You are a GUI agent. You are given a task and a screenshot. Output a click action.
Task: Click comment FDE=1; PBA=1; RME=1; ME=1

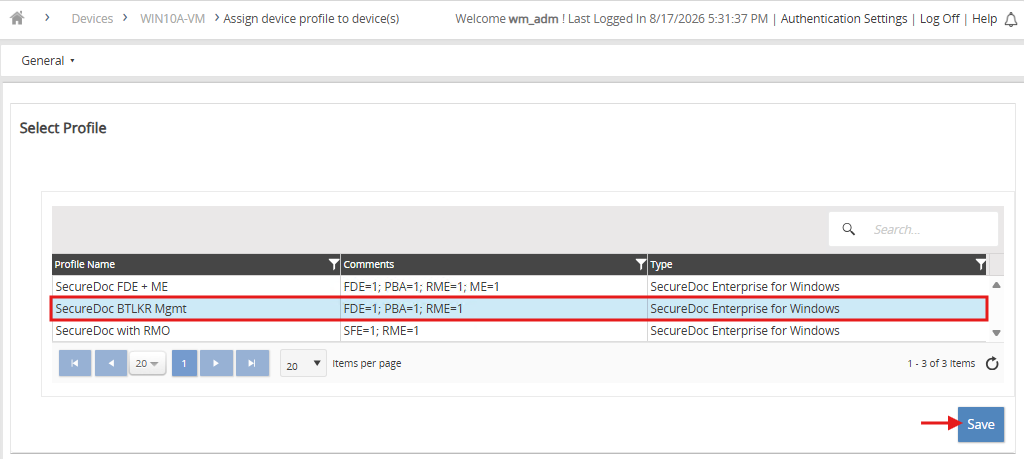421,286
